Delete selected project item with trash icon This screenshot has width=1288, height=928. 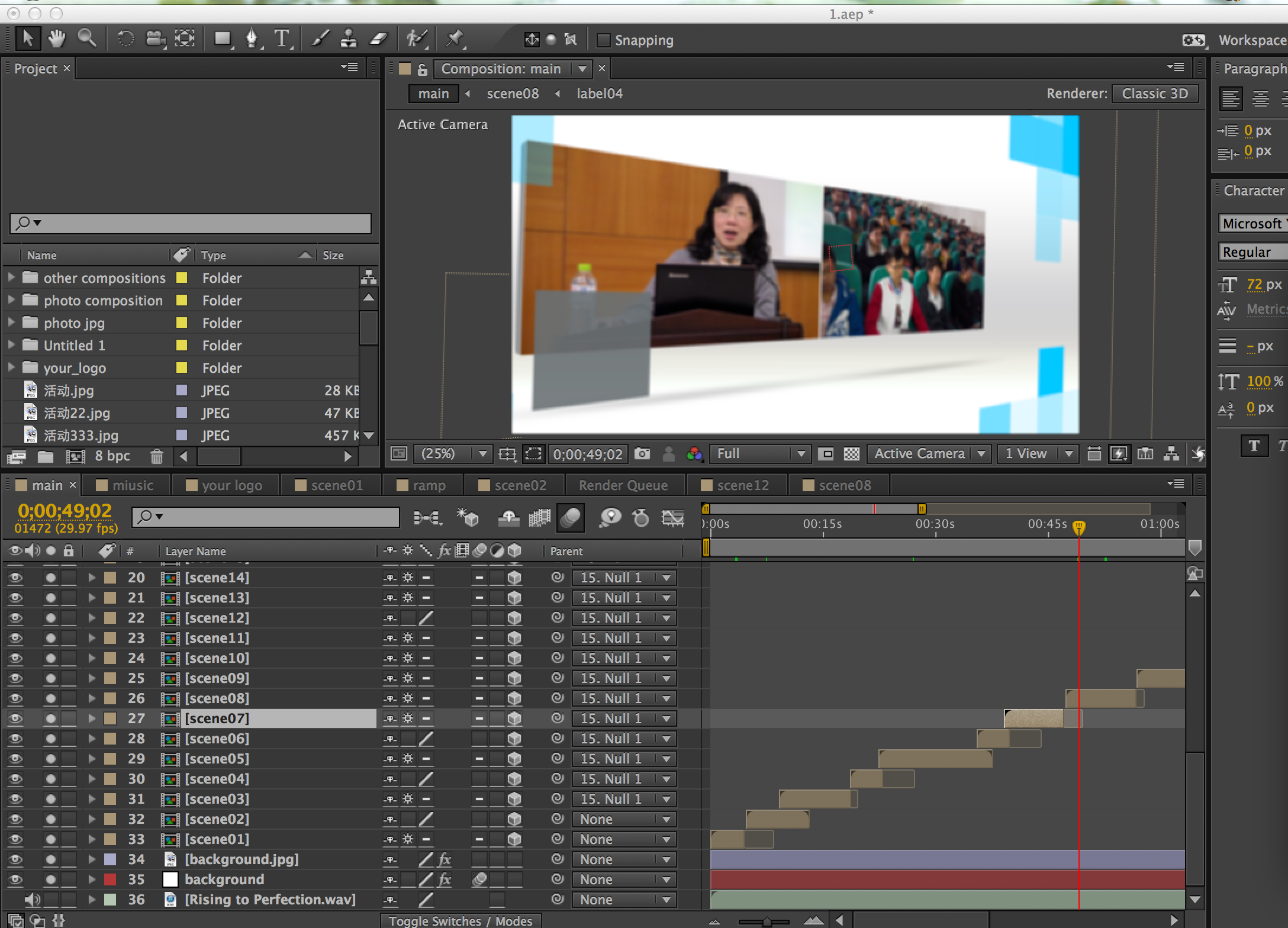[x=156, y=456]
